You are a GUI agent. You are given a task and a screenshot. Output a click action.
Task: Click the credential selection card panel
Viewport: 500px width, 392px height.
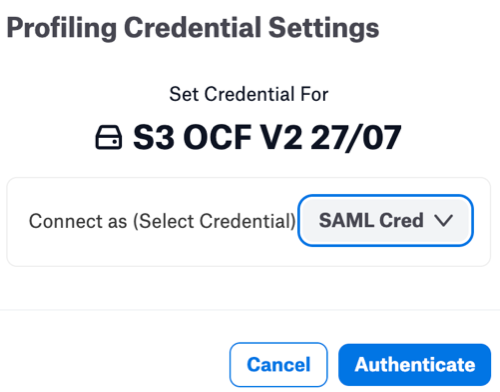(x=249, y=222)
